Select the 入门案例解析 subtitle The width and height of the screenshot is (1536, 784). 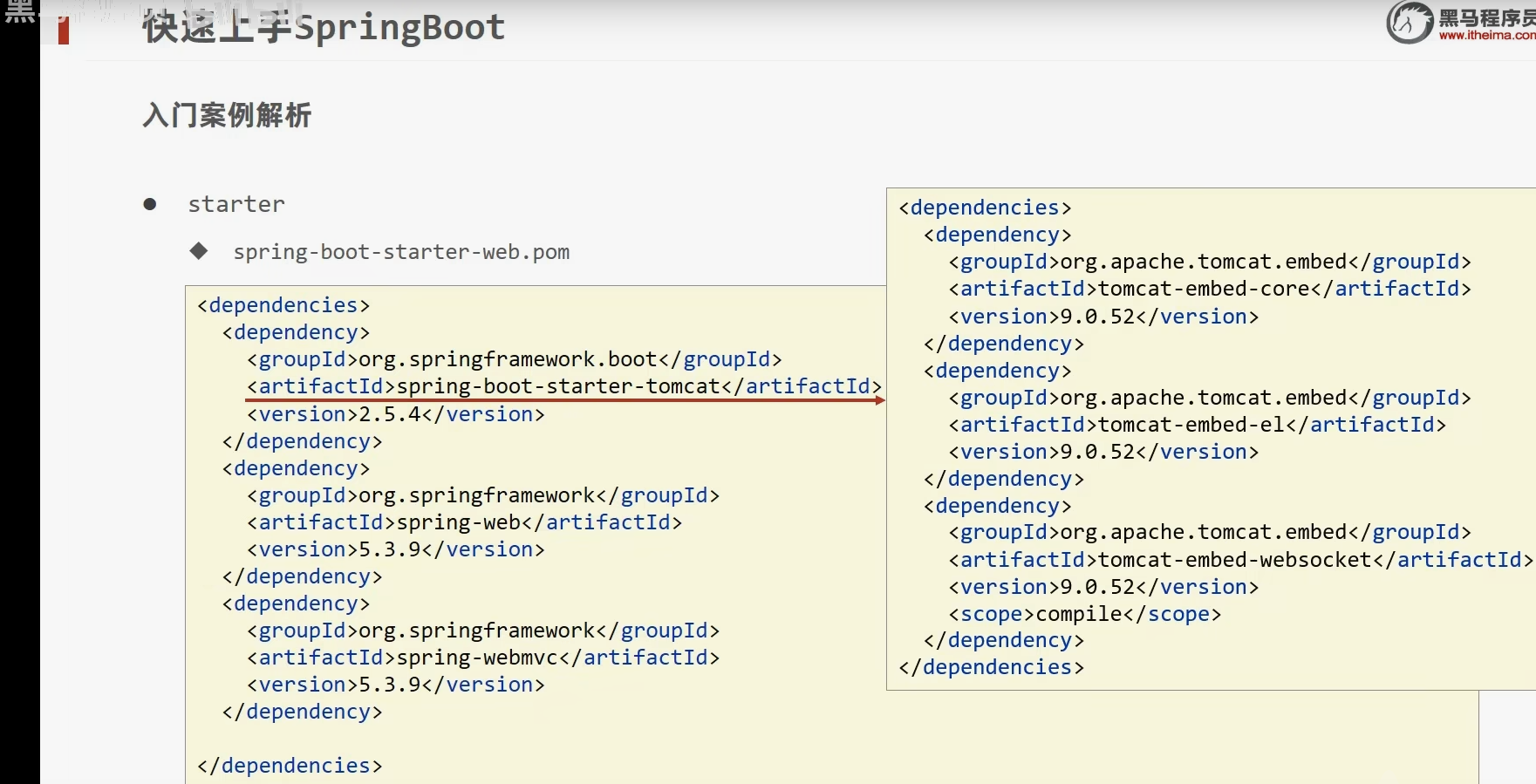tap(227, 115)
